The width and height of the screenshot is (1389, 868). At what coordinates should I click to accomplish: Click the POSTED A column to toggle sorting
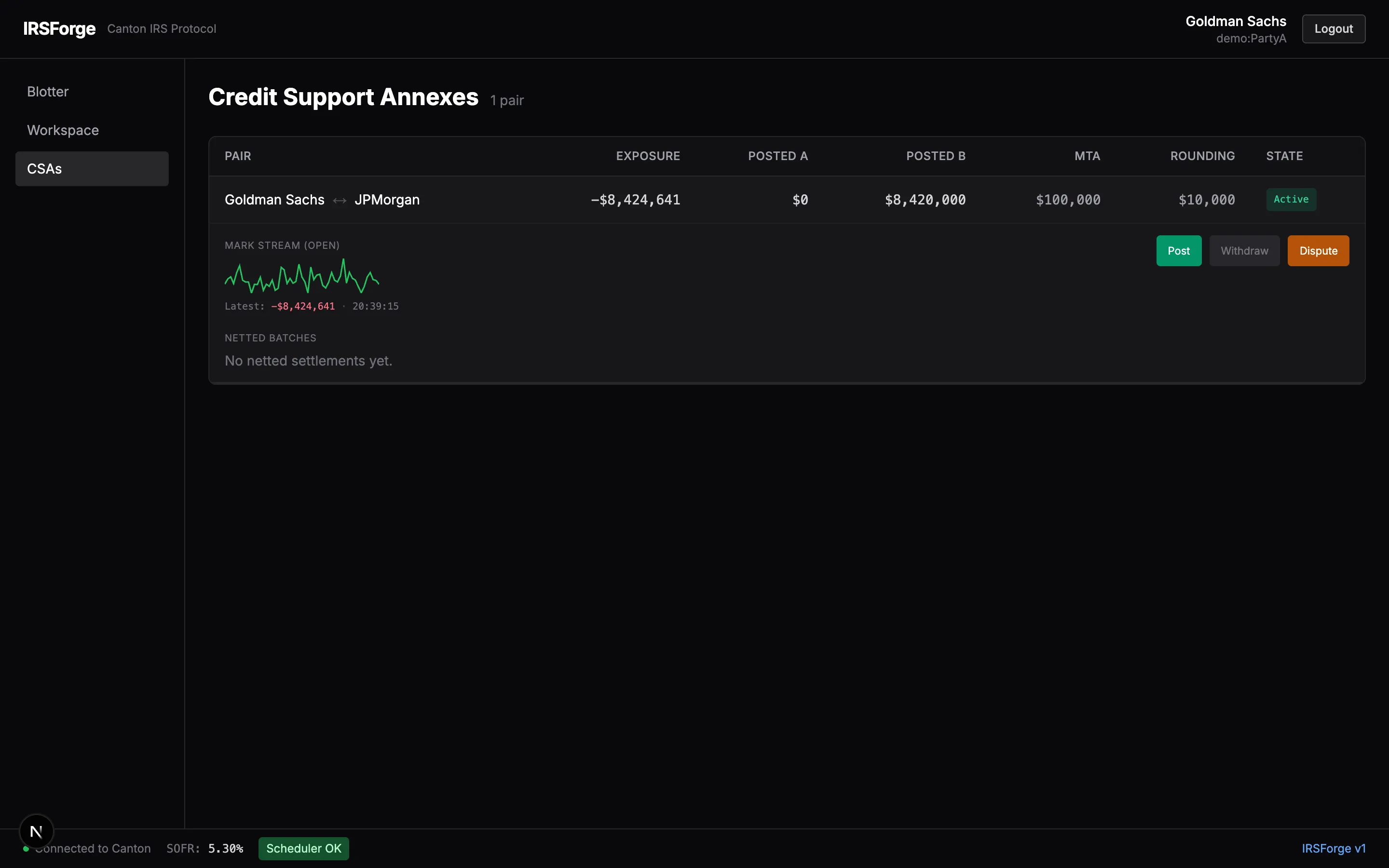pos(778,156)
